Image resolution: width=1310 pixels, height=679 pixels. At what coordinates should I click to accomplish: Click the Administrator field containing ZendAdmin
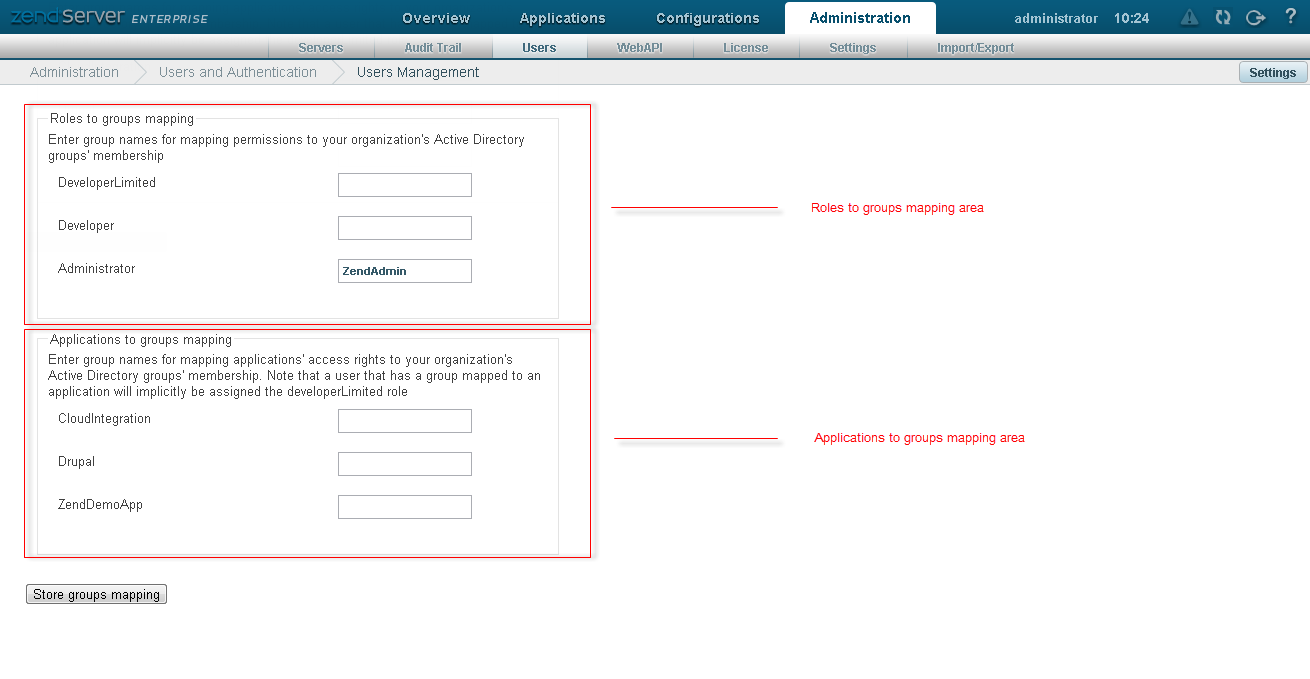click(404, 271)
